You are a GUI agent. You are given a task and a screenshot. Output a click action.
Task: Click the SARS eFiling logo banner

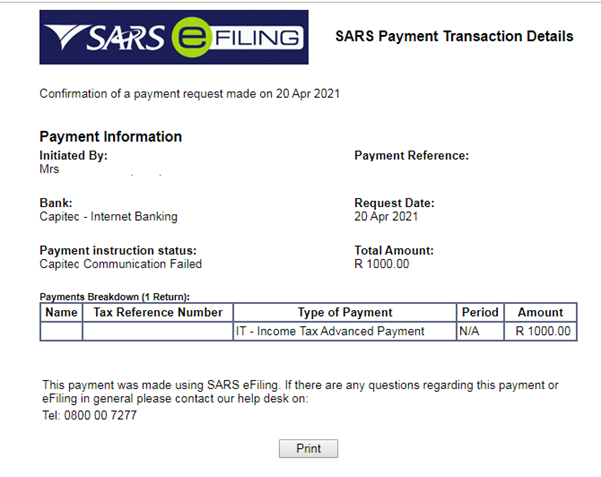point(174,37)
